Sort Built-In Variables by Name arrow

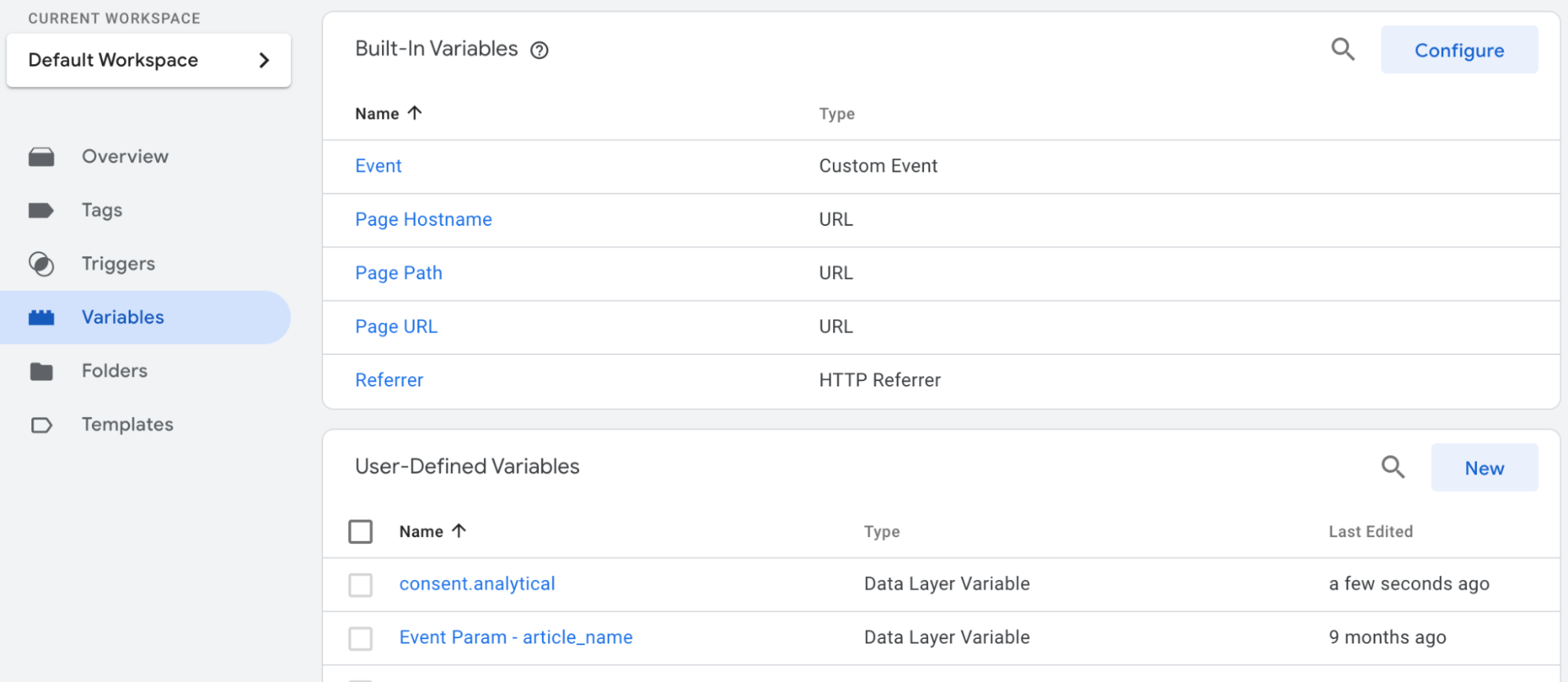pos(415,113)
